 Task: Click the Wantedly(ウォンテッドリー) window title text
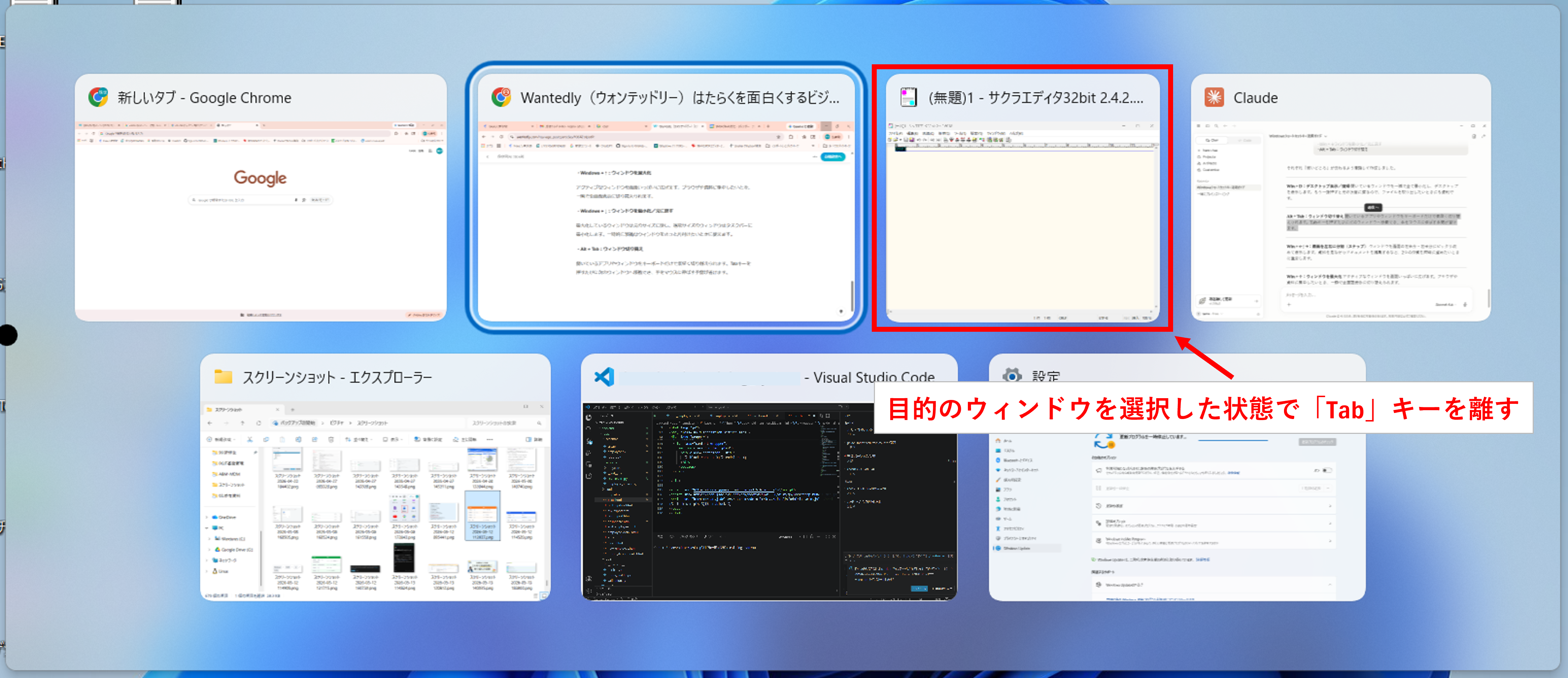680,98
